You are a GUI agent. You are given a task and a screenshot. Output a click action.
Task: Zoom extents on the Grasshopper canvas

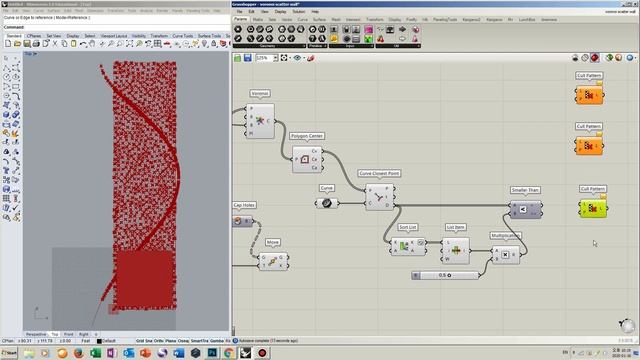(284, 58)
